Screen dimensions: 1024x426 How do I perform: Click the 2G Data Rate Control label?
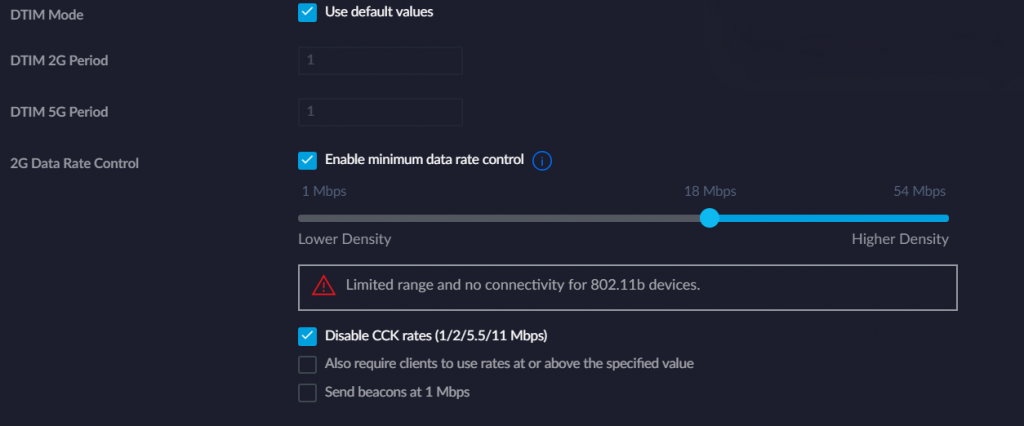click(74, 163)
